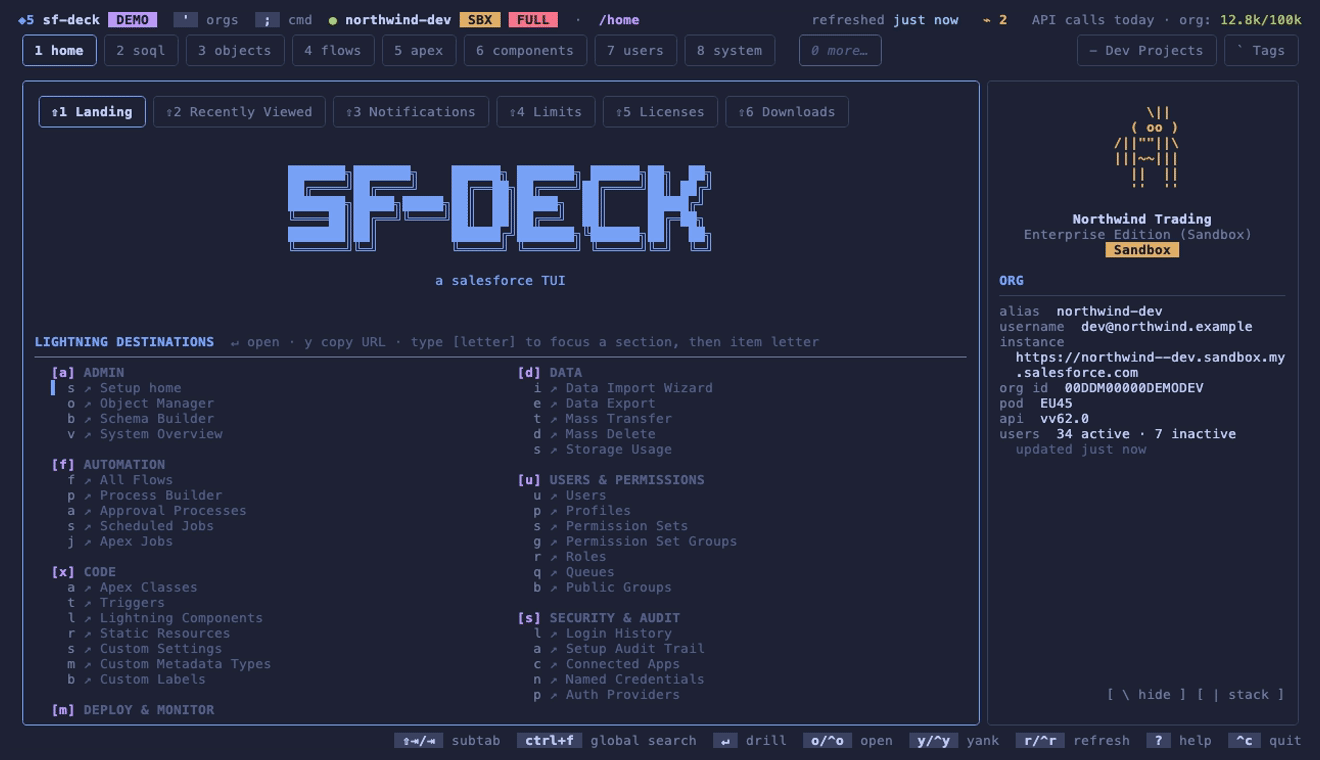The height and width of the screenshot is (760, 1320).
Task: Open Setup home link
Action: pyautogui.click(x=125, y=388)
